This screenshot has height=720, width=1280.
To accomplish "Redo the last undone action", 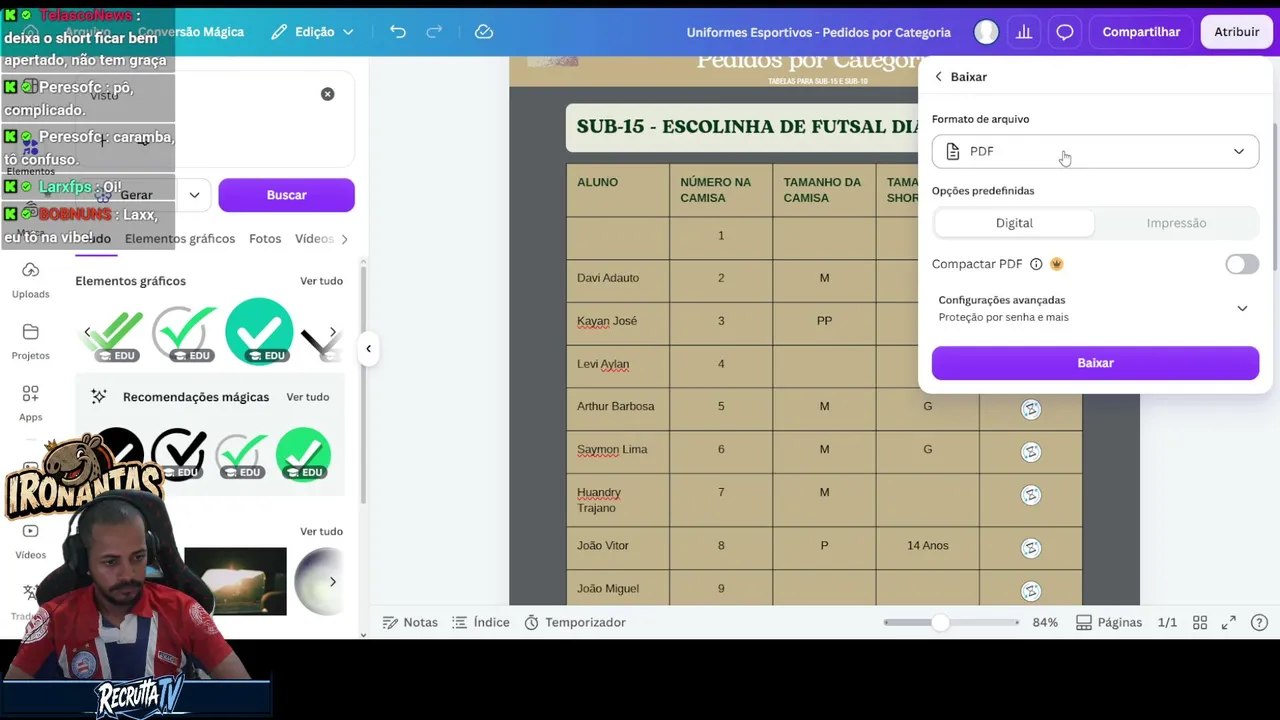I will [434, 32].
